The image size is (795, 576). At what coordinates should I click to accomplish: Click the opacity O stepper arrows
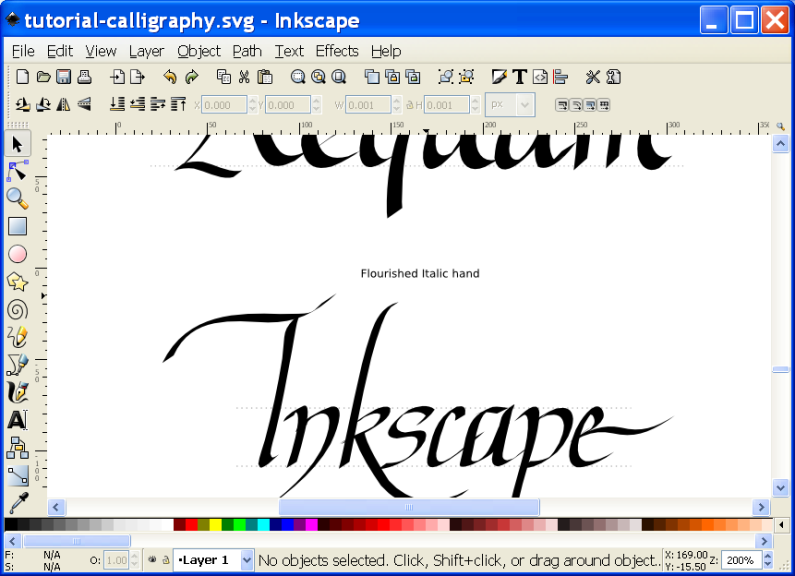[134, 560]
